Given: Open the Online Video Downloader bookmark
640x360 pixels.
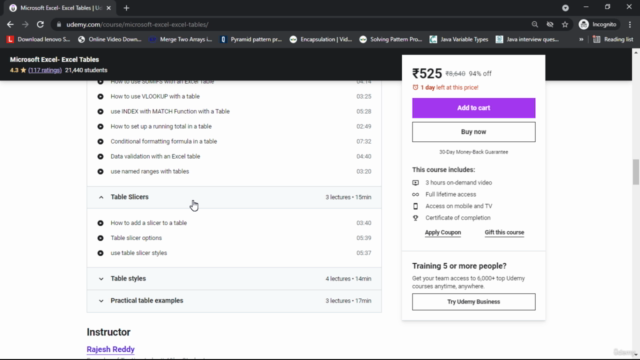Looking at the screenshot, I should tap(109, 40).
